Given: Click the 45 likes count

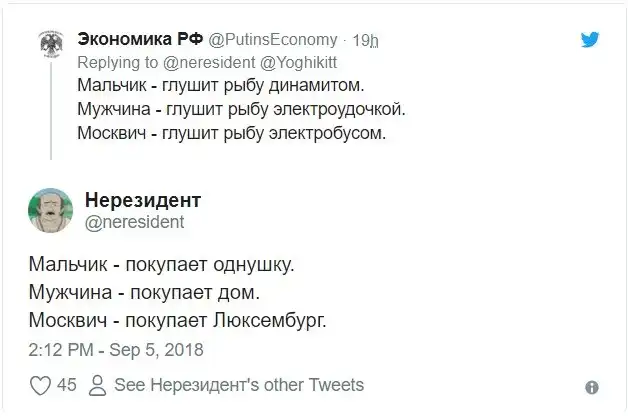Looking at the screenshot, I should pyautogui.click(x=68, y=385).
